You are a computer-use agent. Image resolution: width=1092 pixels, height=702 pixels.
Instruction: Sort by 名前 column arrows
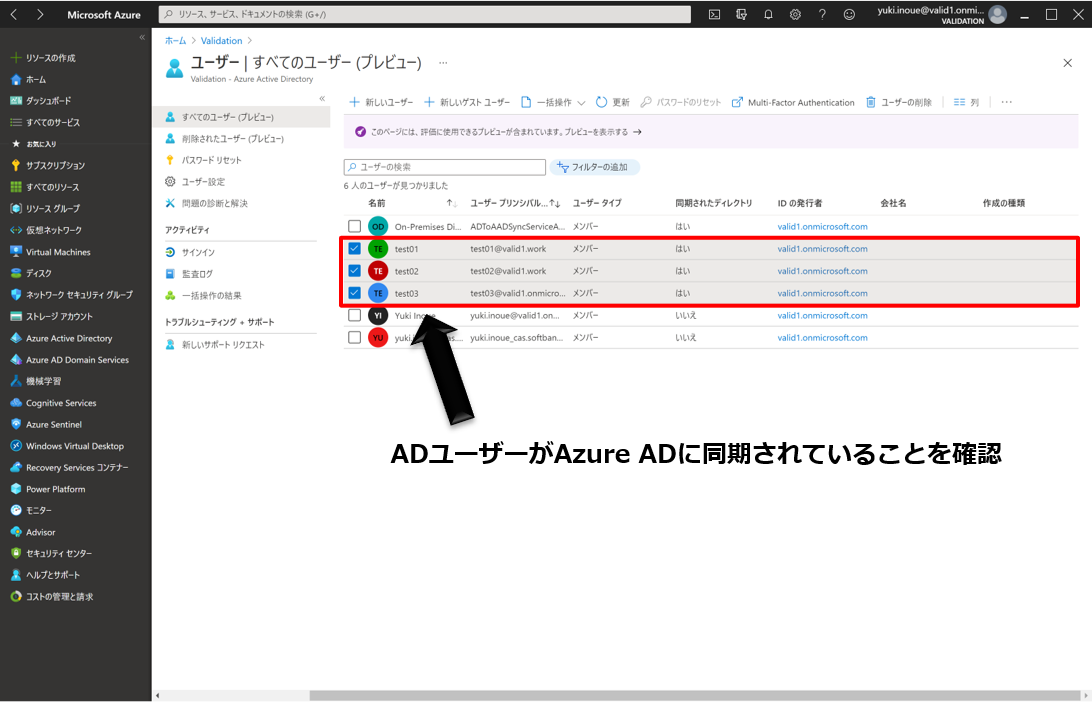pos(451,203)
